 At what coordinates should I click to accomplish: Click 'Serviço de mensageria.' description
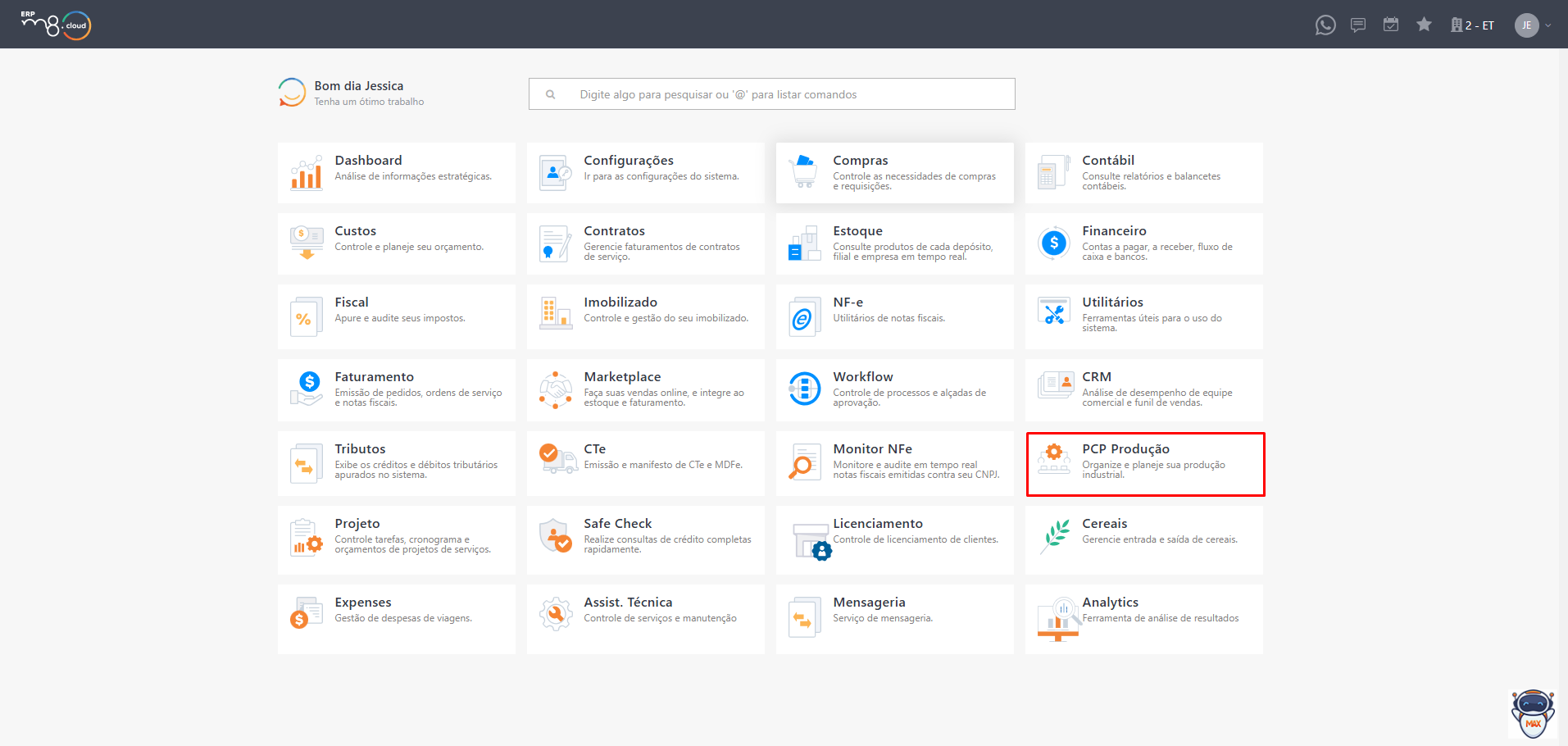point(883,618)
